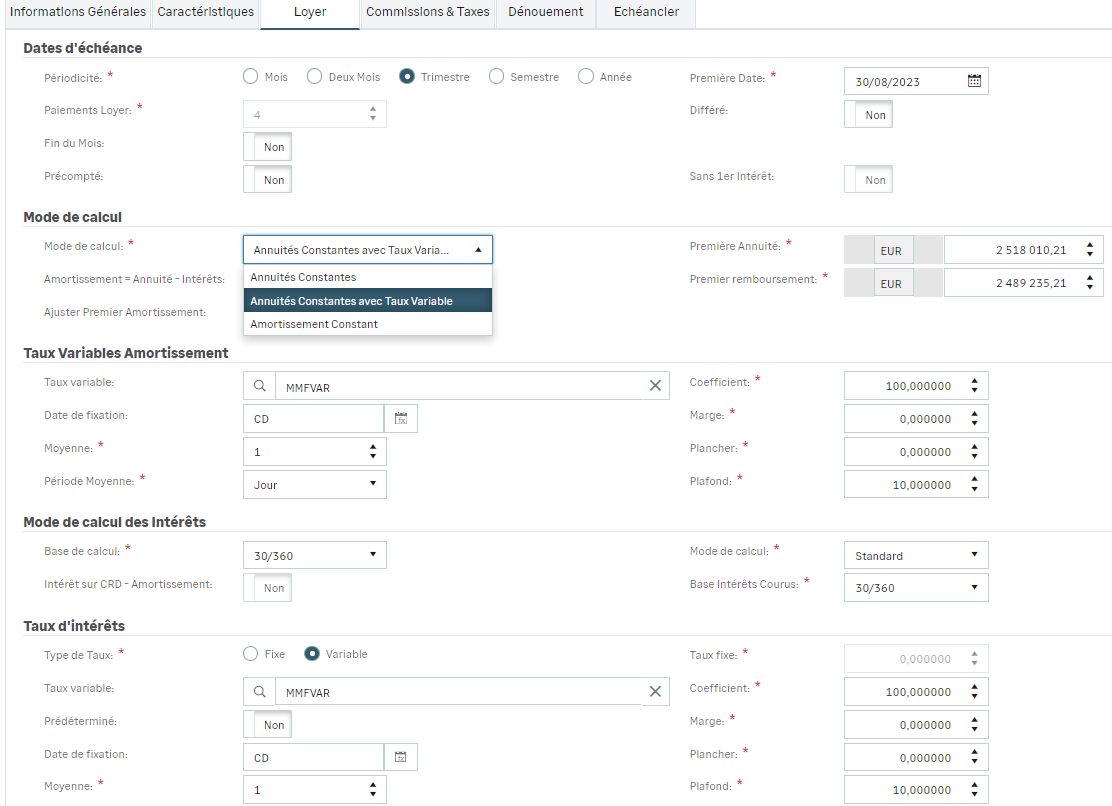Select the Semestre periodicity radio button

[x=496, y=77]
